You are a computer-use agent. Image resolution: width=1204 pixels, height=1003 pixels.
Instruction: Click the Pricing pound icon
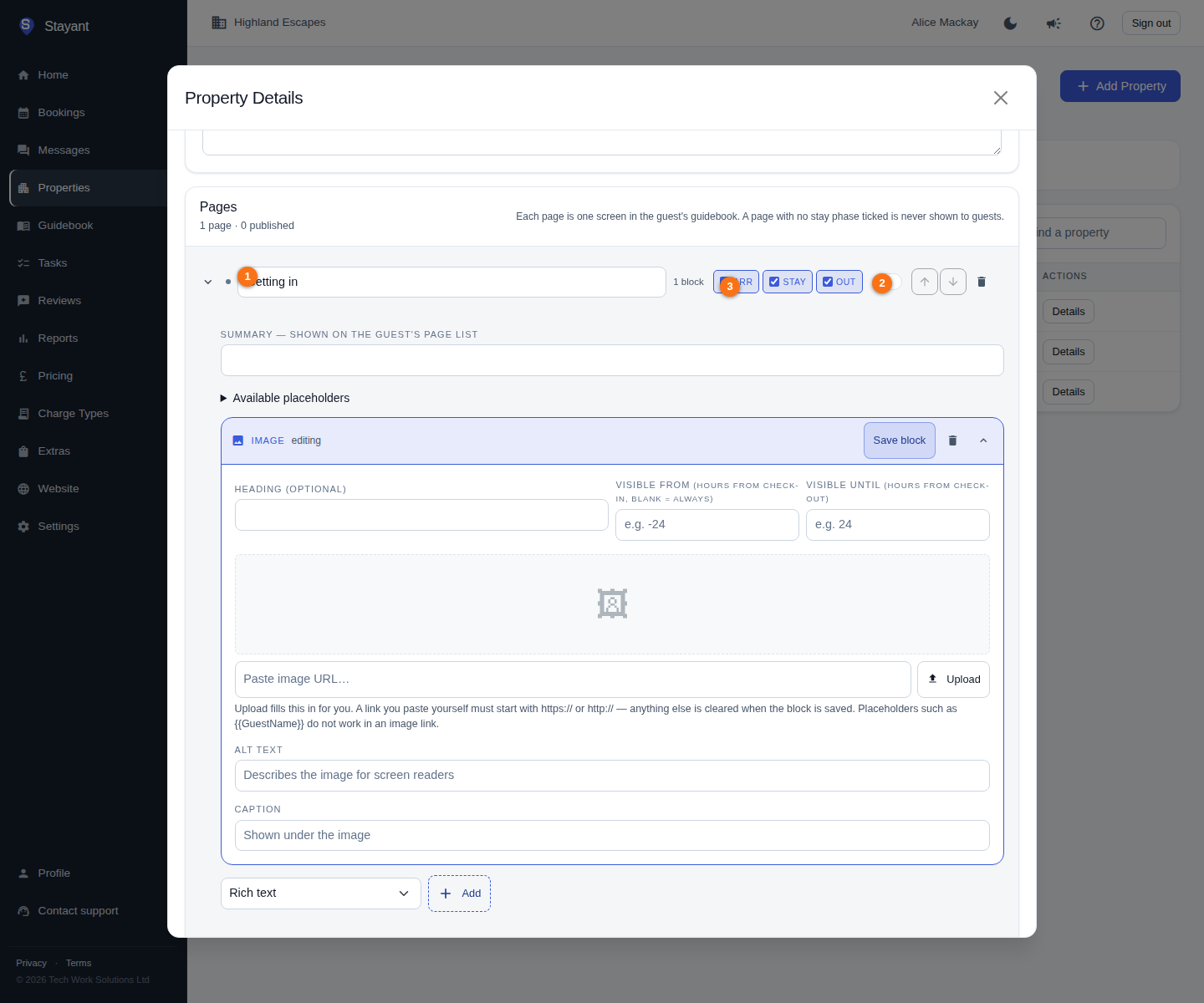[x=23, y=376]
